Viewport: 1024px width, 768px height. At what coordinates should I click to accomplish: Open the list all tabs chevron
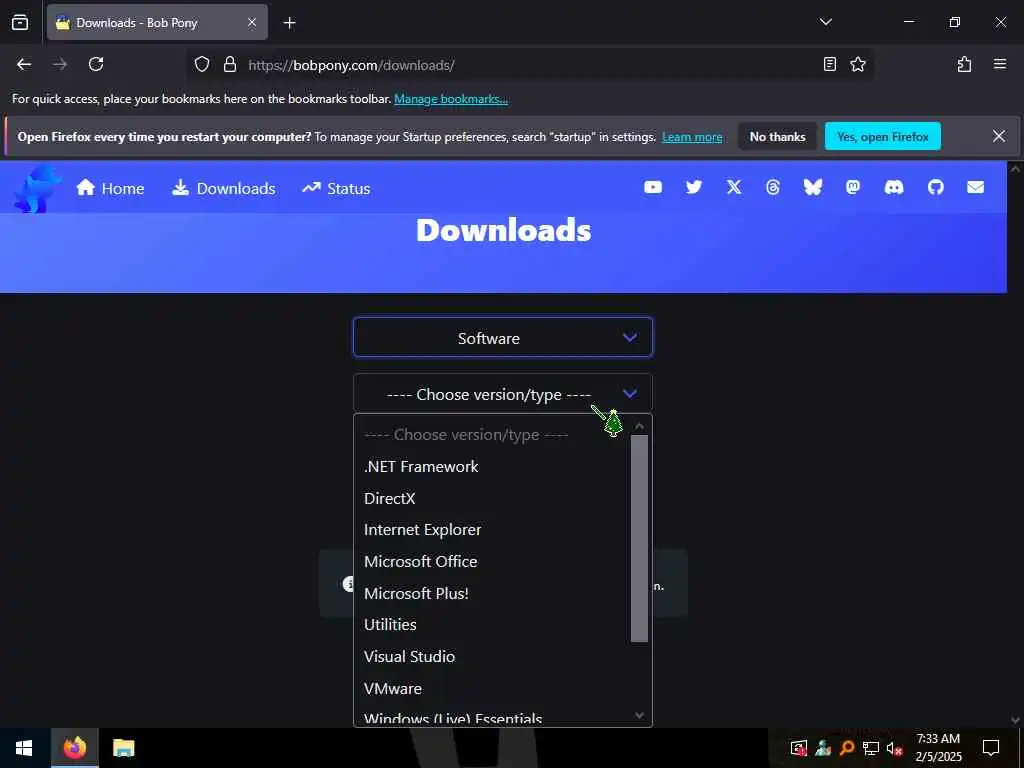(825, 22)
